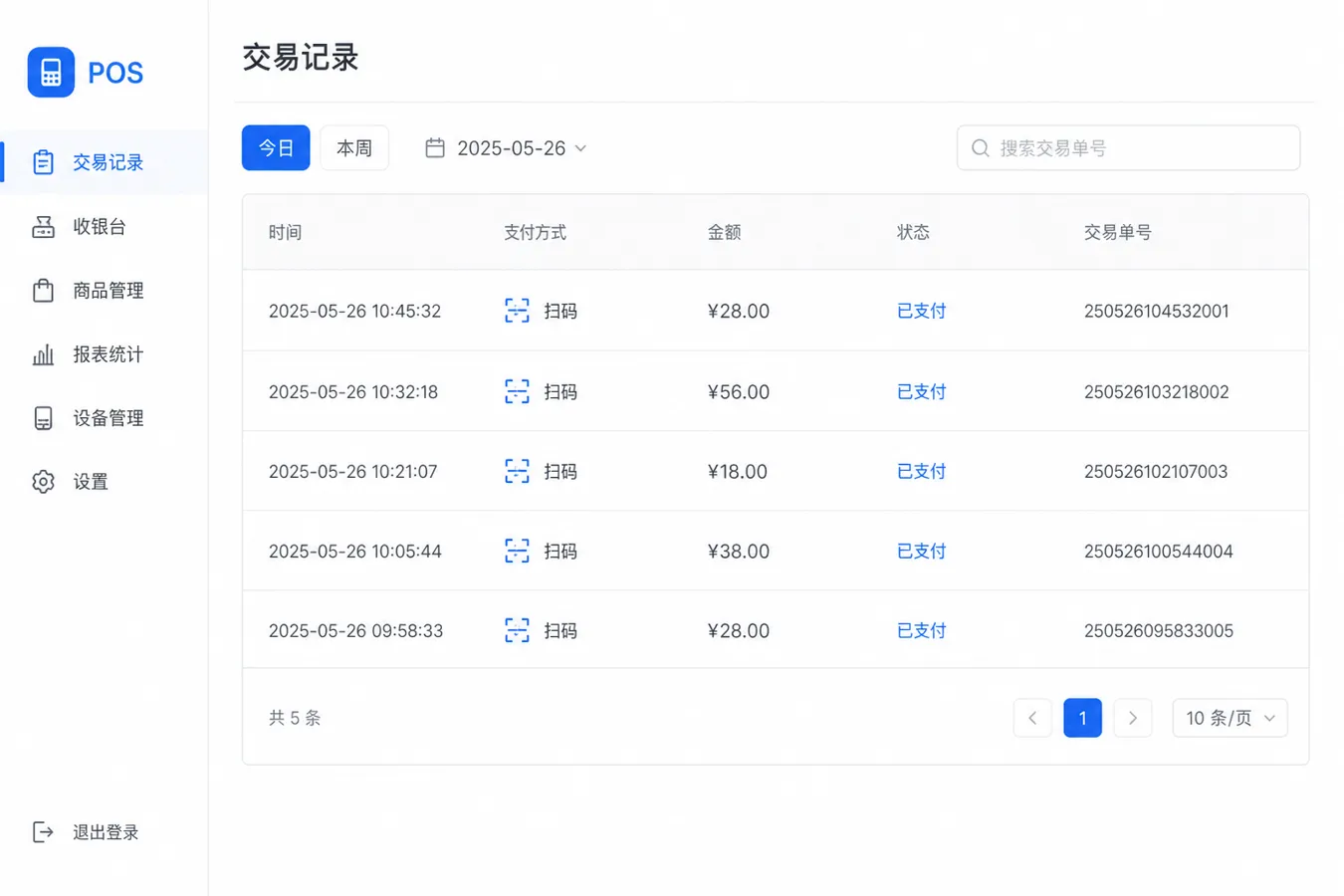1344x896 pixels.
Task: Click order number 250526104532001
Action: 1156,311
